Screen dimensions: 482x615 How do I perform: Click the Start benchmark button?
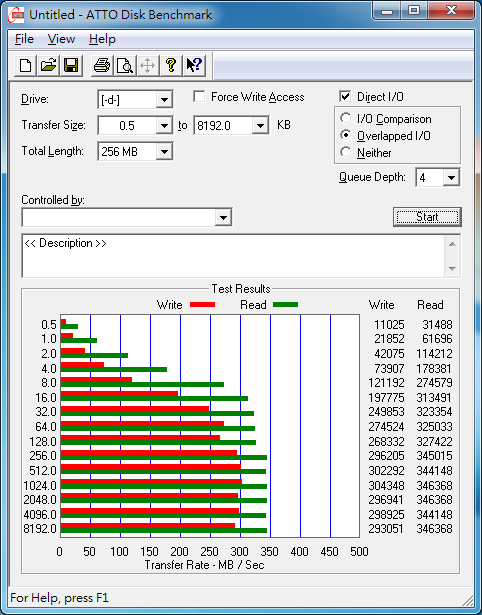[x=427, y=217]
